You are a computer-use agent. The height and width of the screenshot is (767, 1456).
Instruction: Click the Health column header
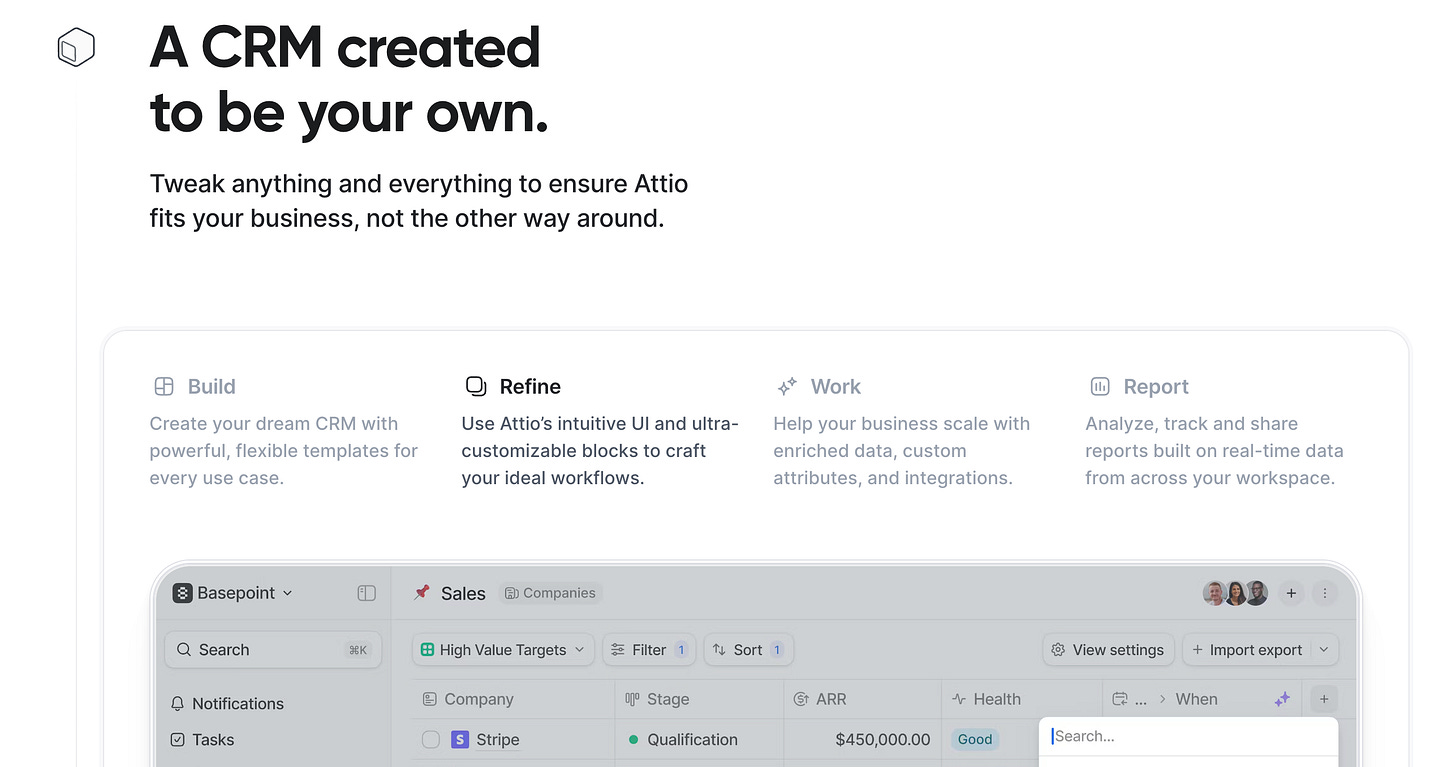(x=1022, y=700)
